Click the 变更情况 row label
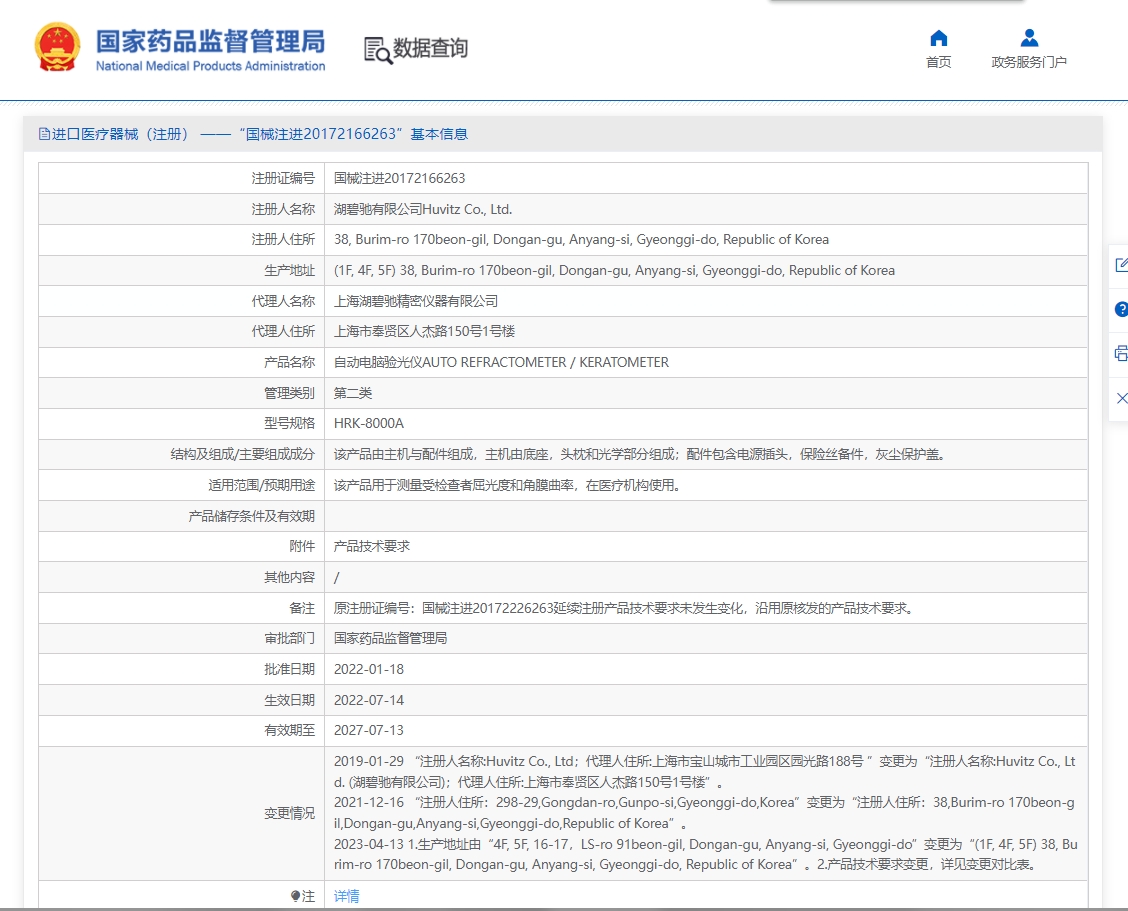The image size is (1128, 911). coord(289,813)
